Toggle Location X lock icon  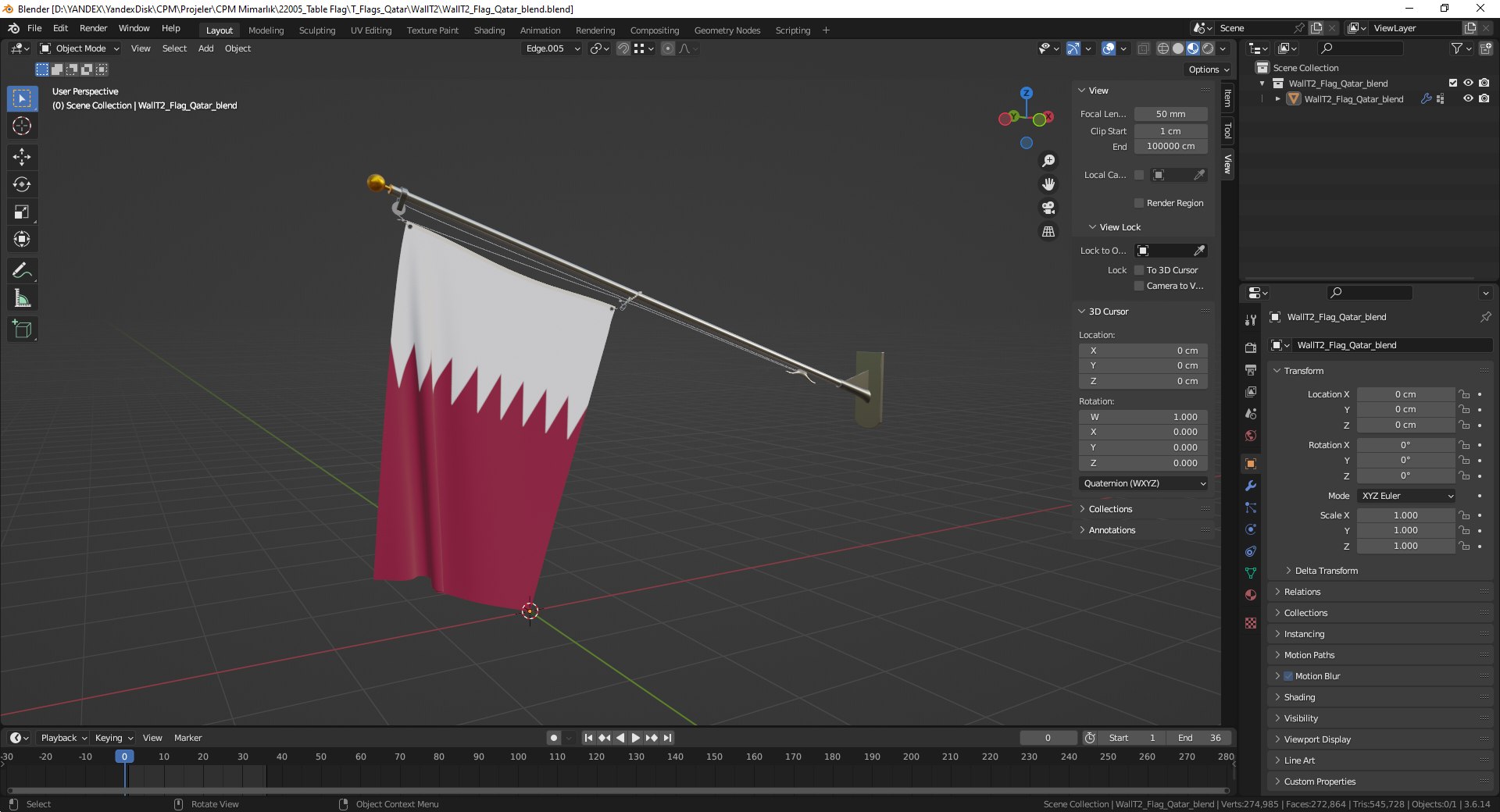tap(1465, 394)
